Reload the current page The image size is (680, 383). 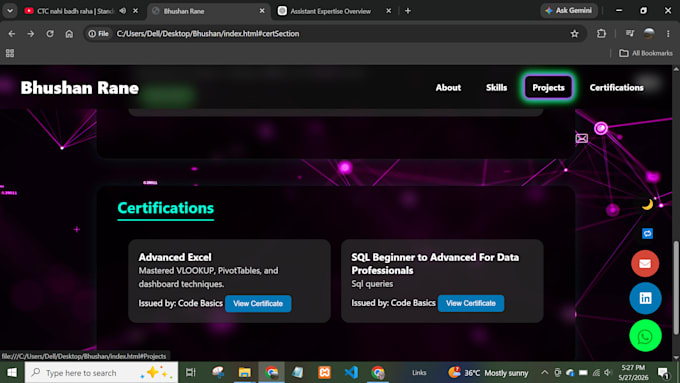point(50,33)
